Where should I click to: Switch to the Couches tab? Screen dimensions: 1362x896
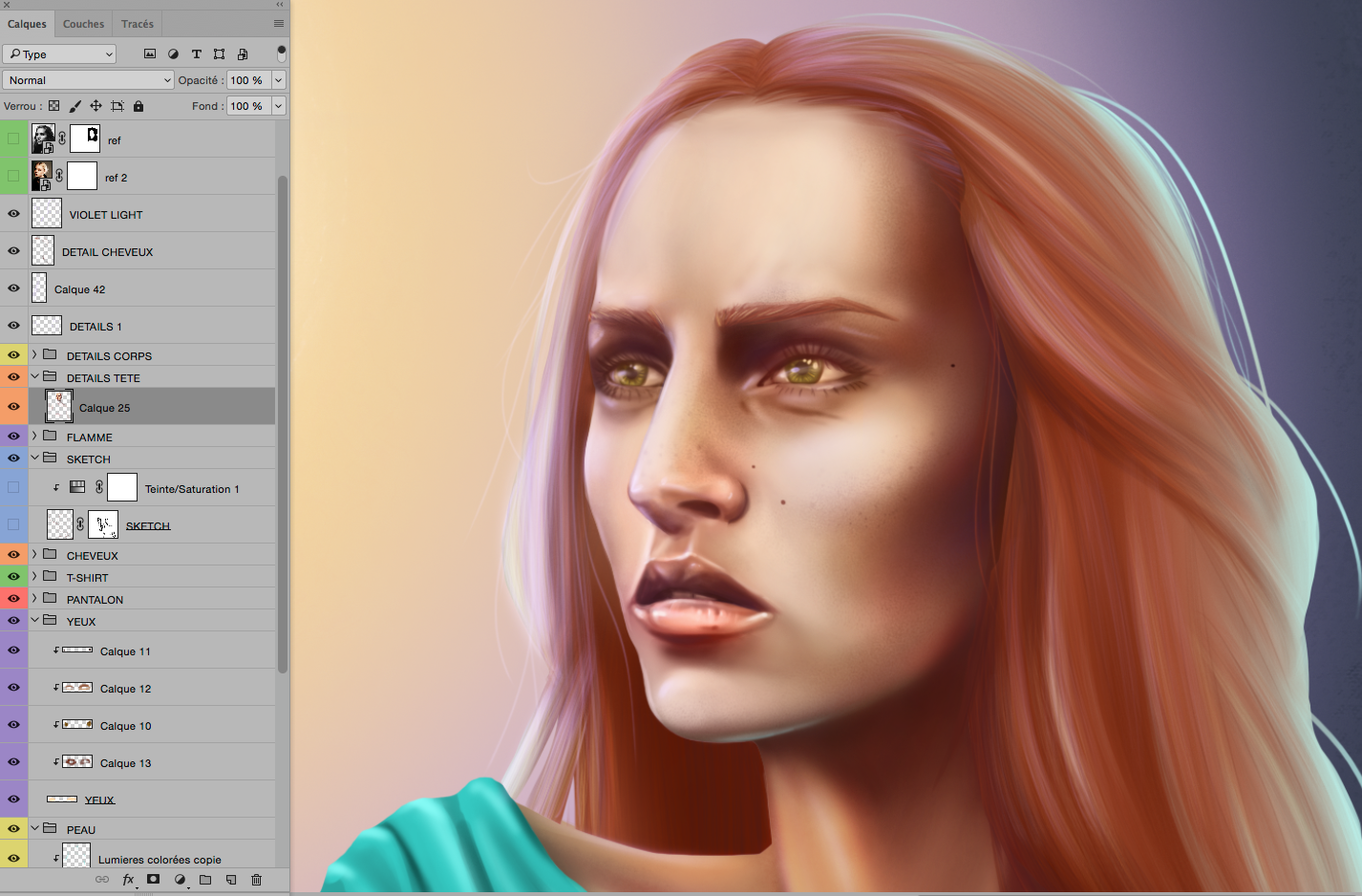pos(83,24)
